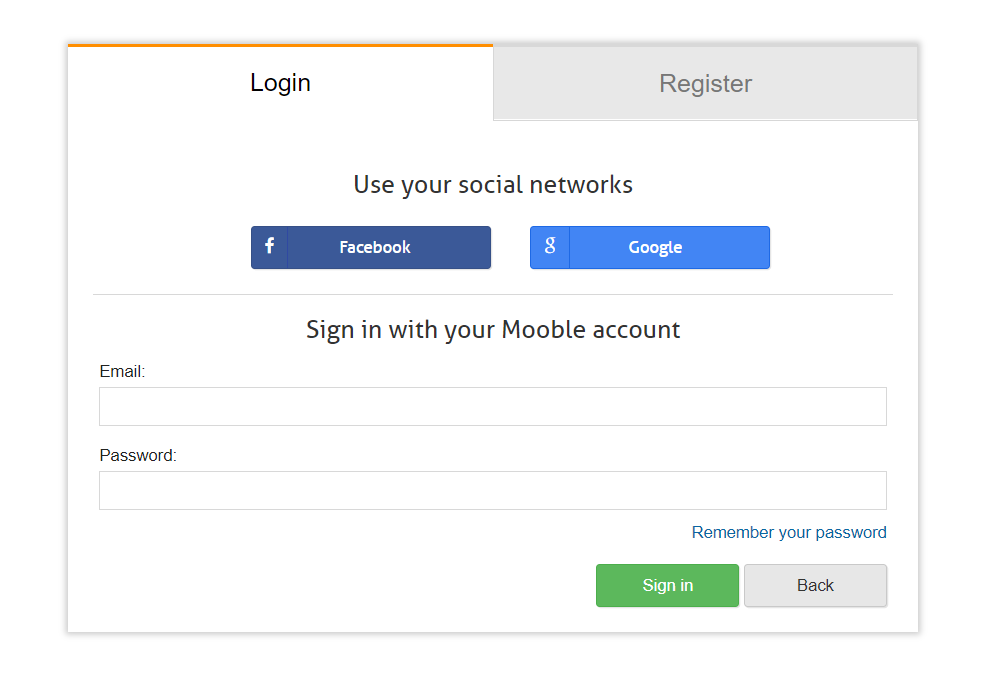Click the 'Use your social networks' heading
1007x683 pixels.
493,185
